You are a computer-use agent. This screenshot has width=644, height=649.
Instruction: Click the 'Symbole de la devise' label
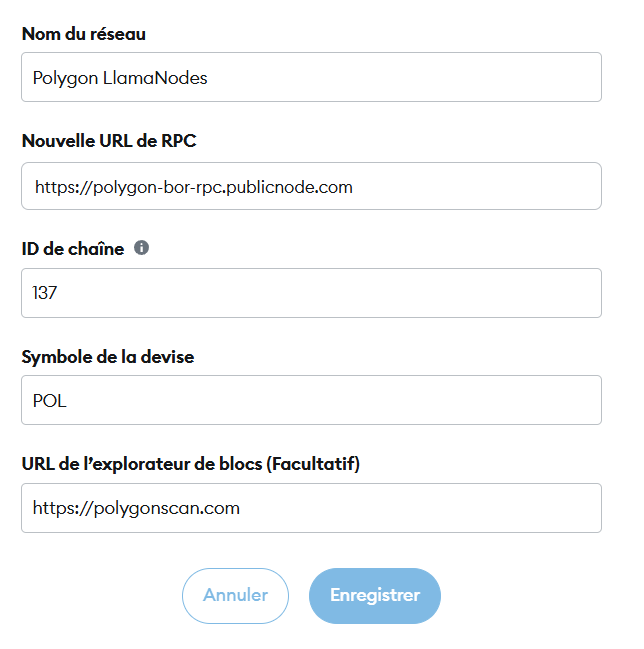(108, 357)
